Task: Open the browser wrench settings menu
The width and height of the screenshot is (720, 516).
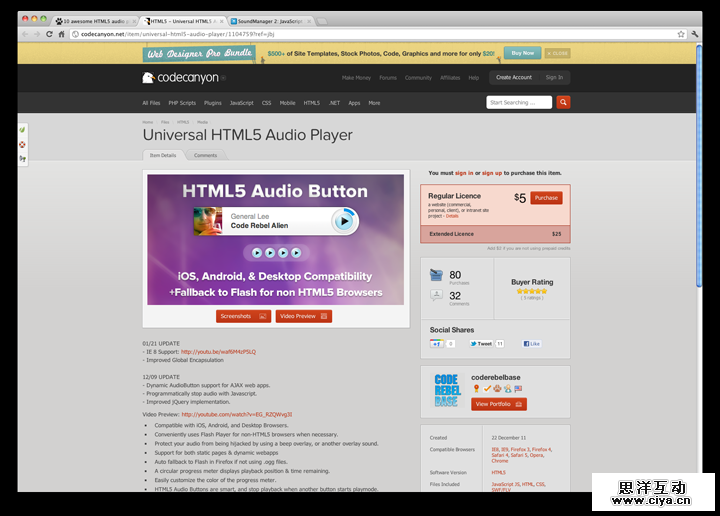Action: pyautogui.click(x=694, y=34)
